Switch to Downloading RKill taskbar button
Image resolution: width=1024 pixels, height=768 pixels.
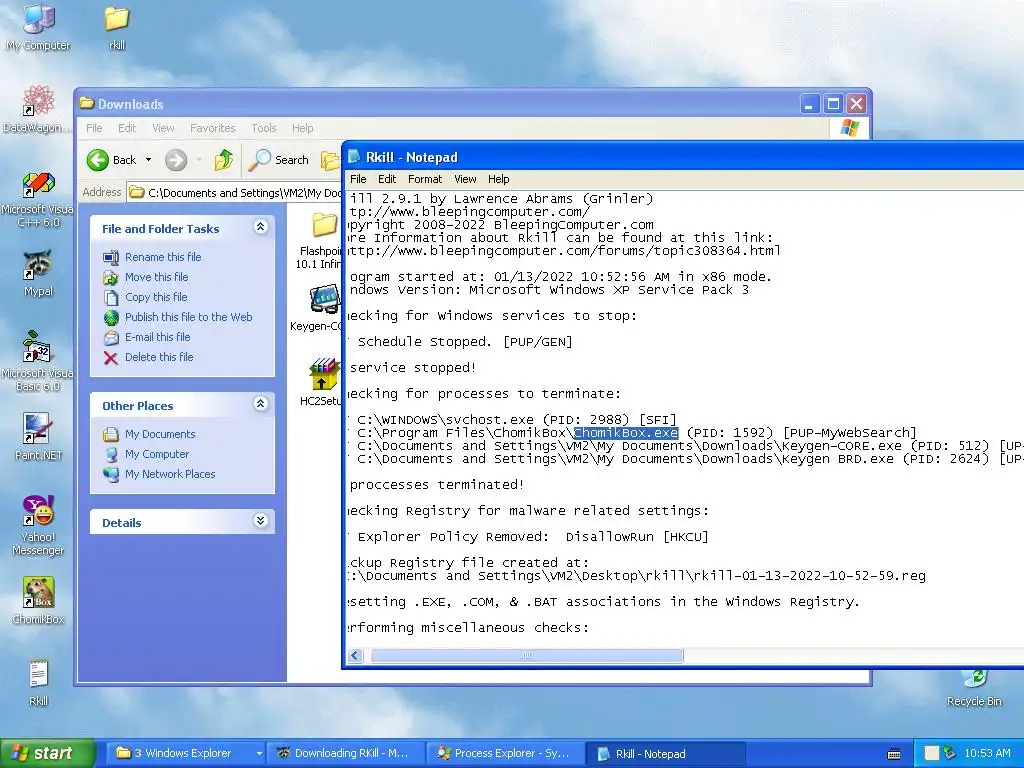346,753
